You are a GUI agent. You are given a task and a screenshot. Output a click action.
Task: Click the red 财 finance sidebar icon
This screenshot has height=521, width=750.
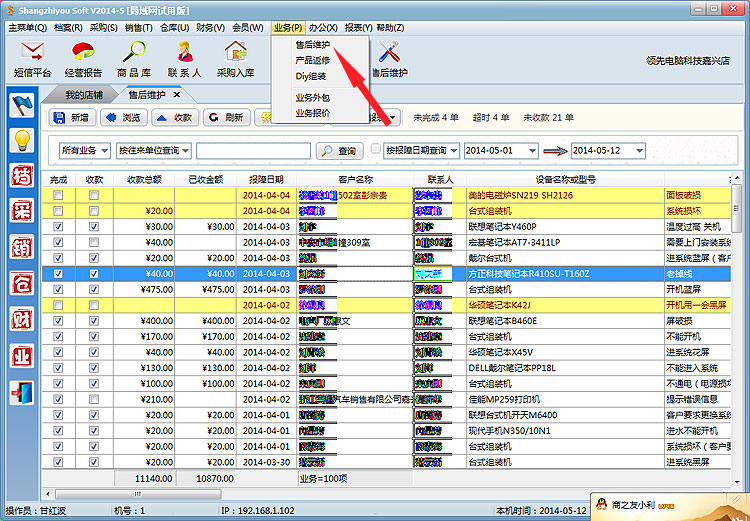[21, 320]
